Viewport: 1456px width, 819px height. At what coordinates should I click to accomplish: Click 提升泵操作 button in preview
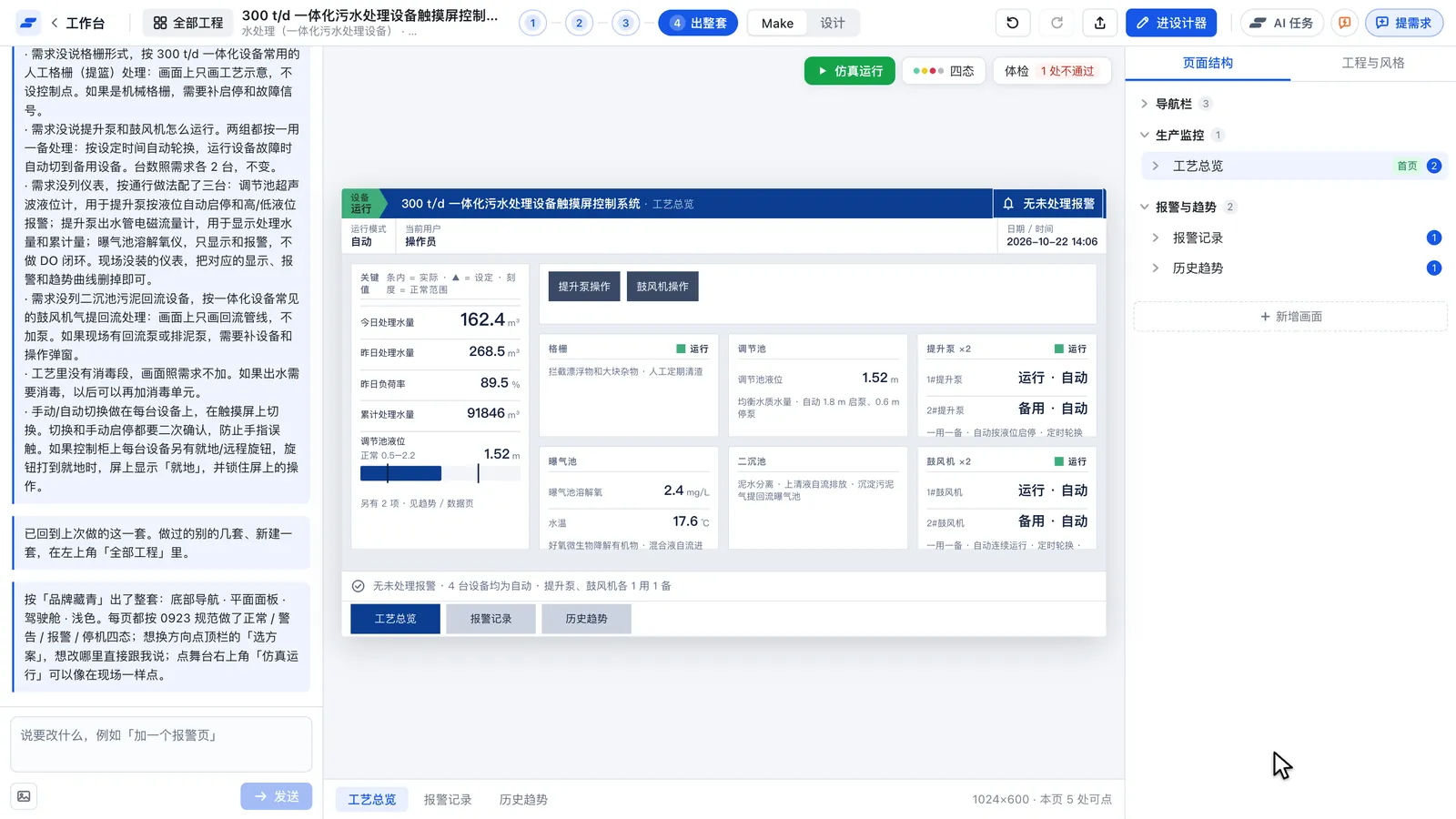click(x=584, y=287)
